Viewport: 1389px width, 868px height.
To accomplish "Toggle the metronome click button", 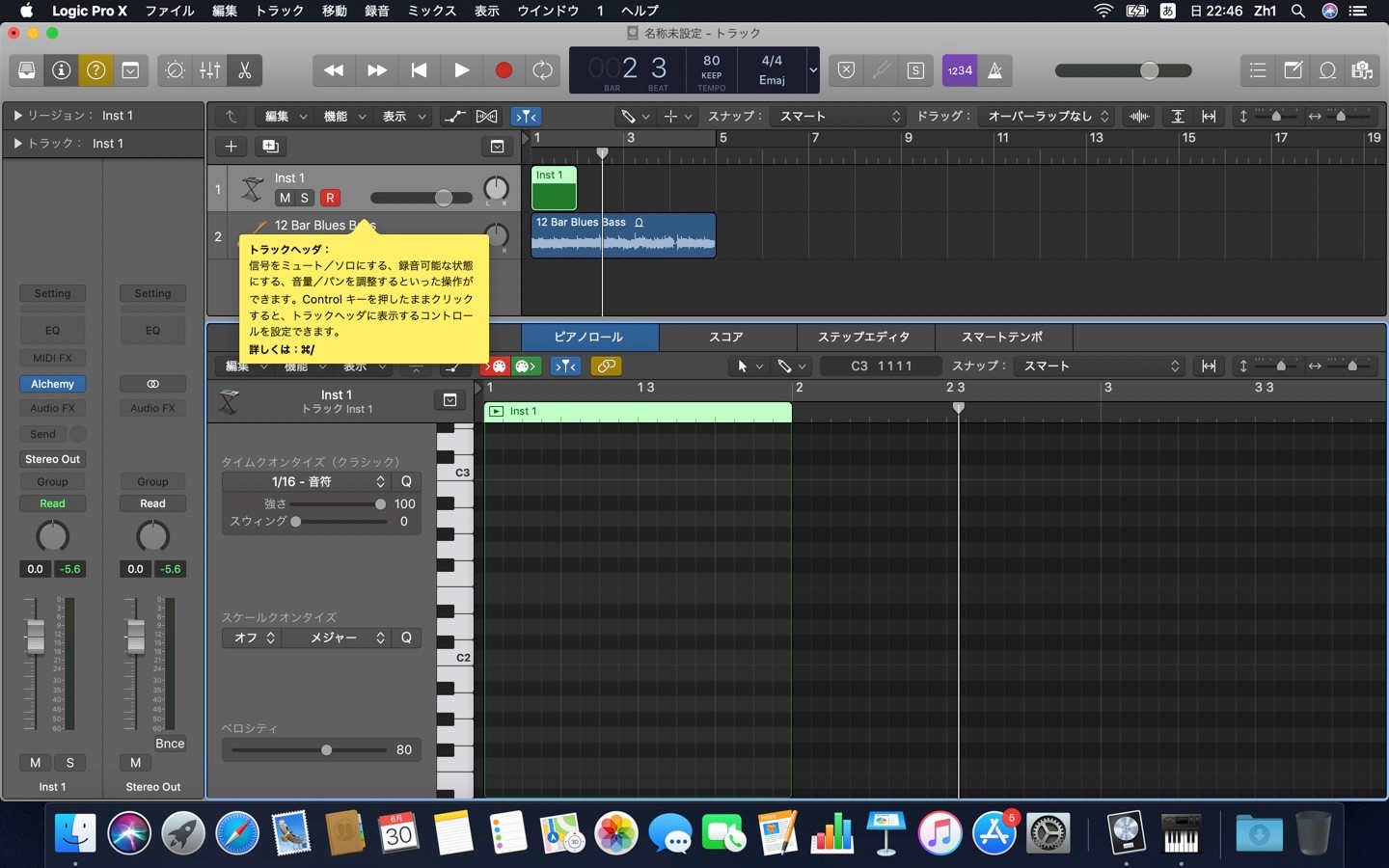I will [x=995, y=70].
